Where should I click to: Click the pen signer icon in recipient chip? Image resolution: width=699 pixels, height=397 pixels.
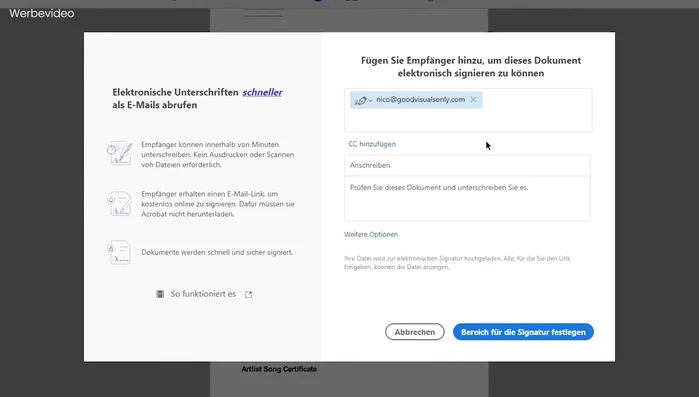(x=360, y=101)
